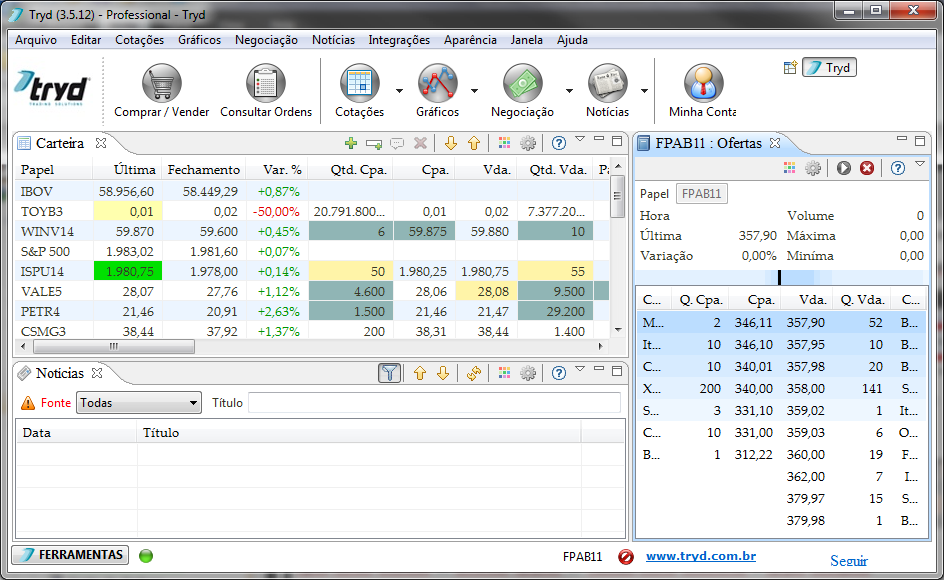This screenshot has height=580, width=944.
Task: Click red blocked icon in status bar
Action: pos(626,557)
